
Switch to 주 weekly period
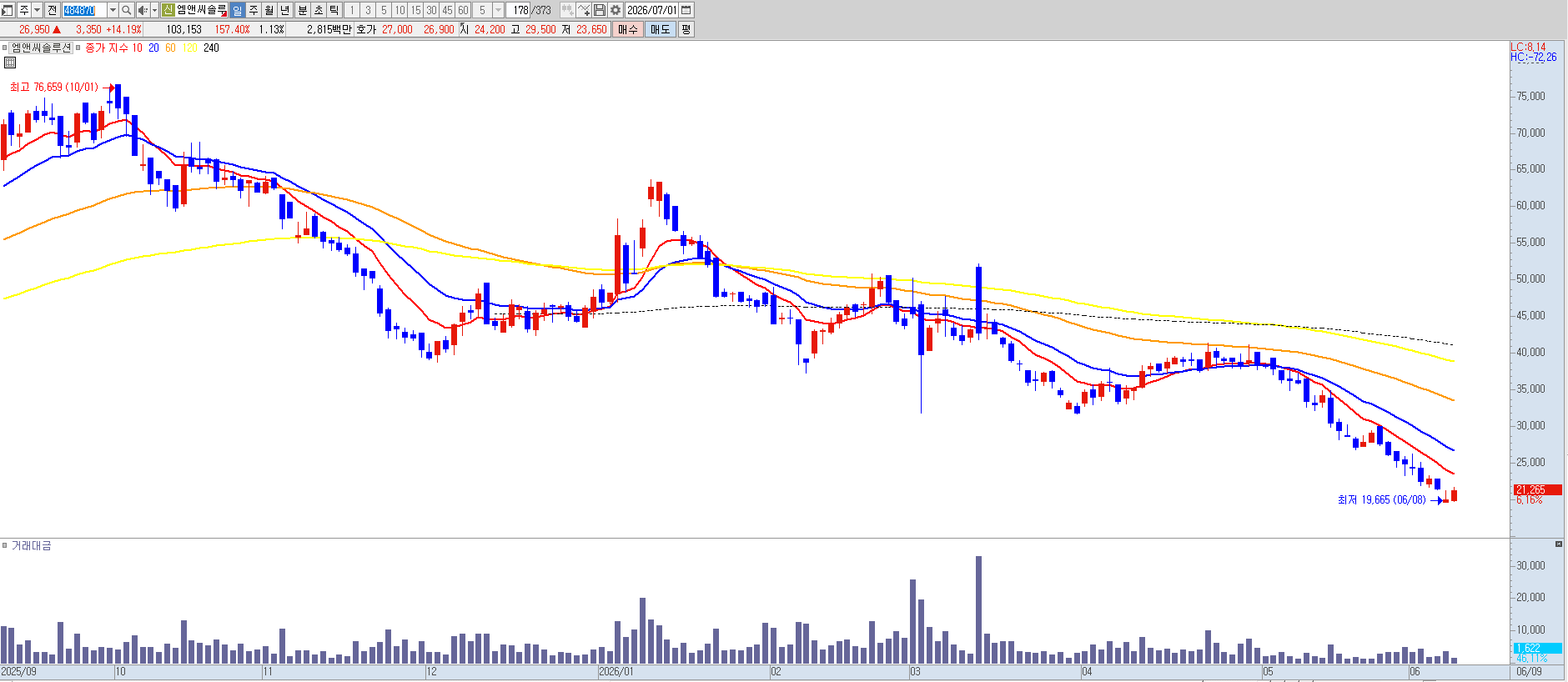click(253, 10)
